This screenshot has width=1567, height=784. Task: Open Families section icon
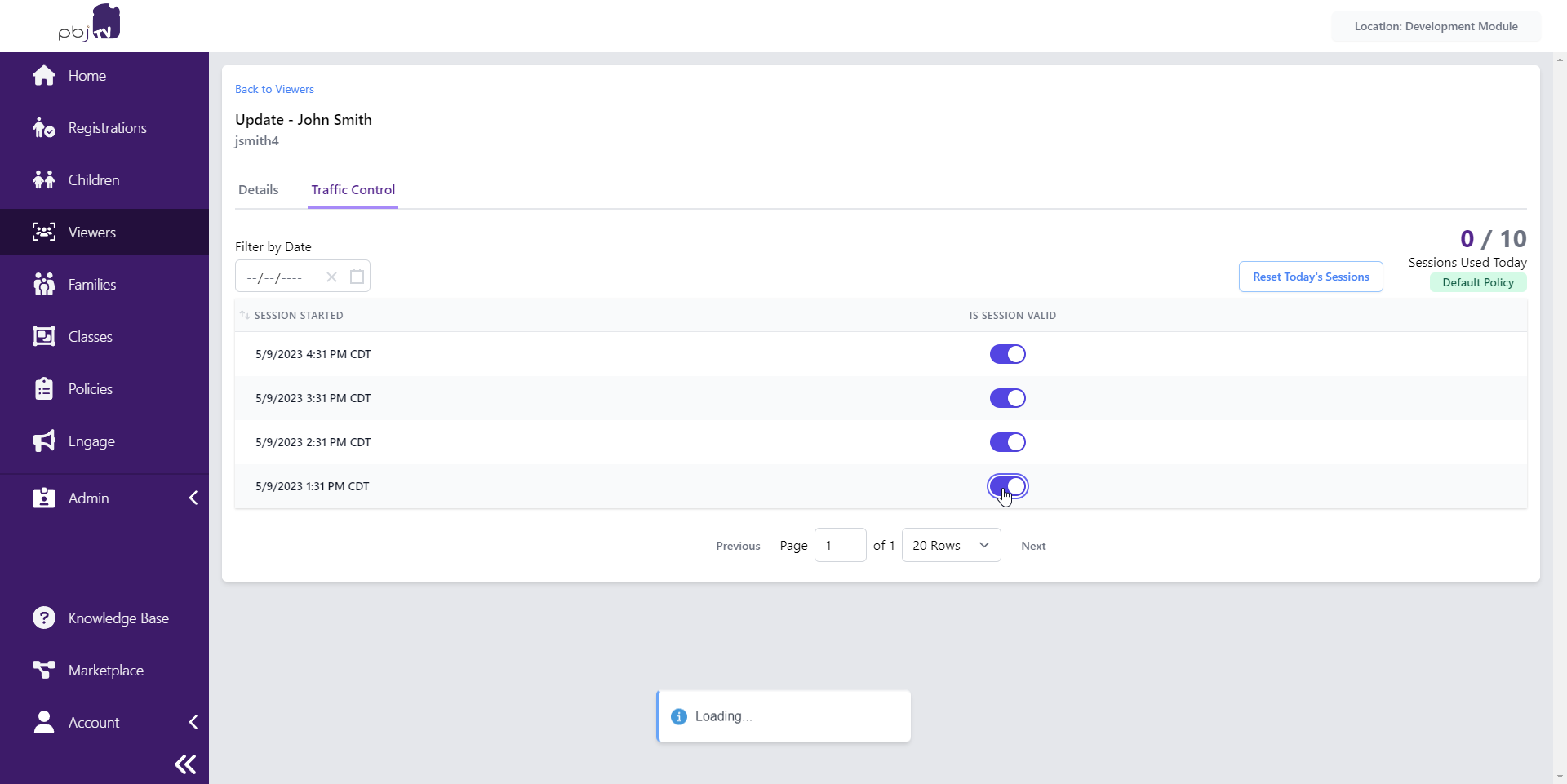tap(44, 285)
